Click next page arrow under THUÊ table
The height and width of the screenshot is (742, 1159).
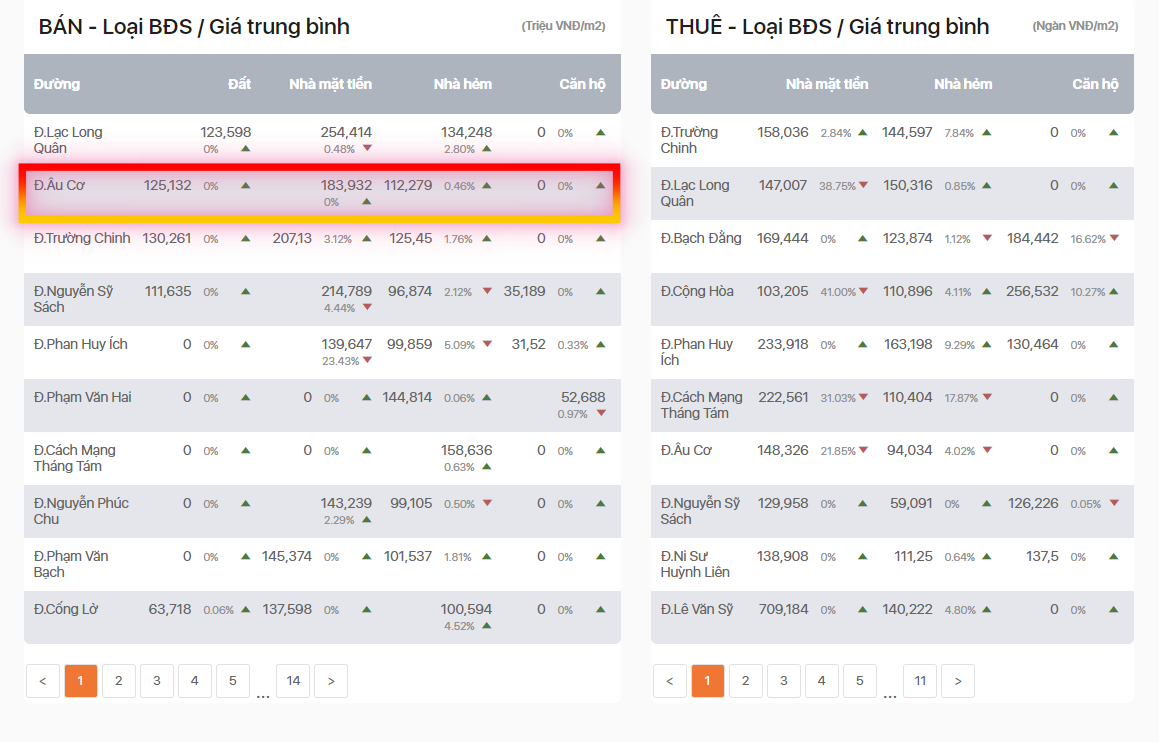tap(958, 681)
